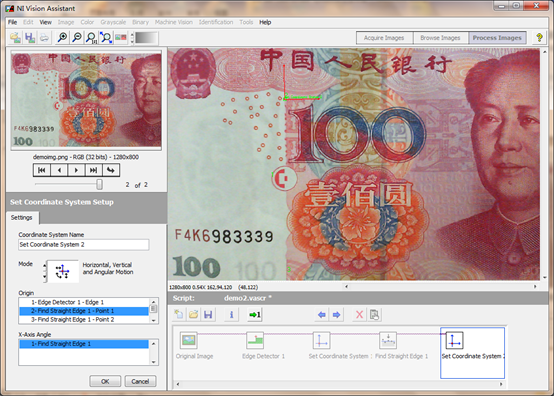The width and height of the screenshot is (554, 396).
Task: Confirm setup with OK button
Action: tap(105, 381)
